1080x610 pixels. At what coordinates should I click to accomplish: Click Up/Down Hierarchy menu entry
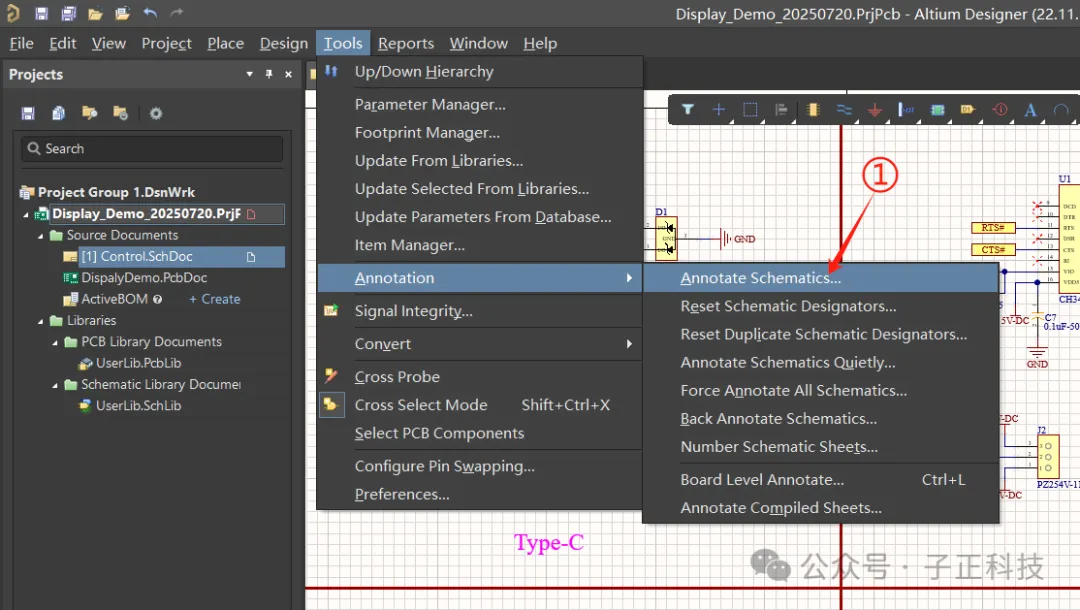pos(479,72)
